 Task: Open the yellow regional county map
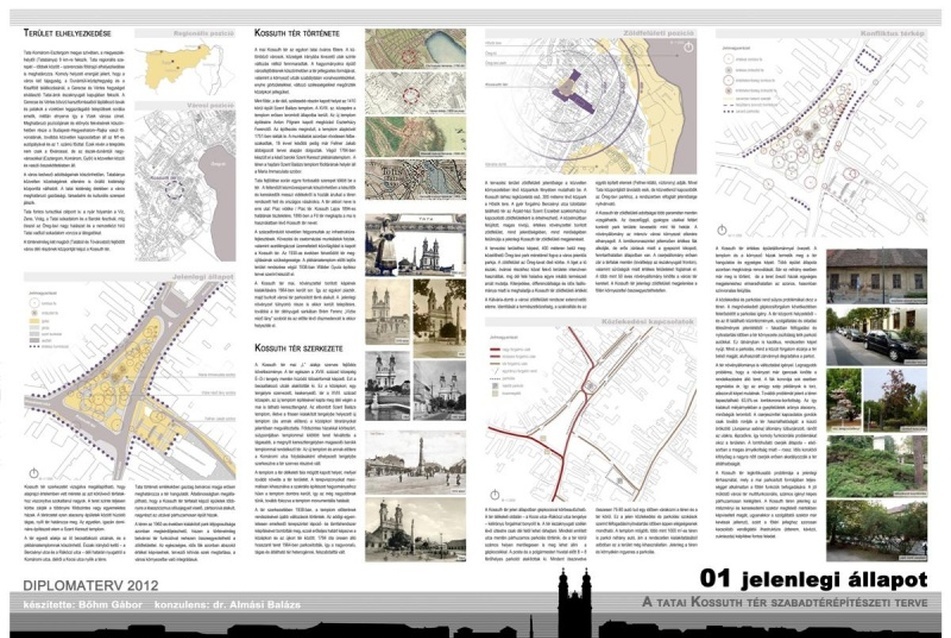pos(185,68)
